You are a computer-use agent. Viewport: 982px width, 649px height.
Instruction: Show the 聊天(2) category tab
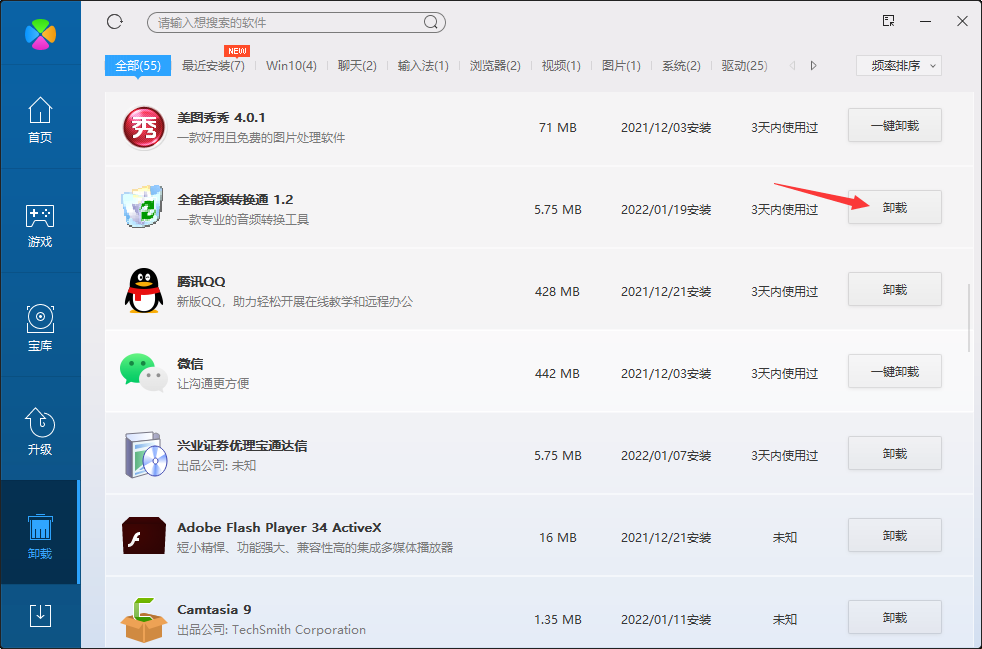click(357, 66)
